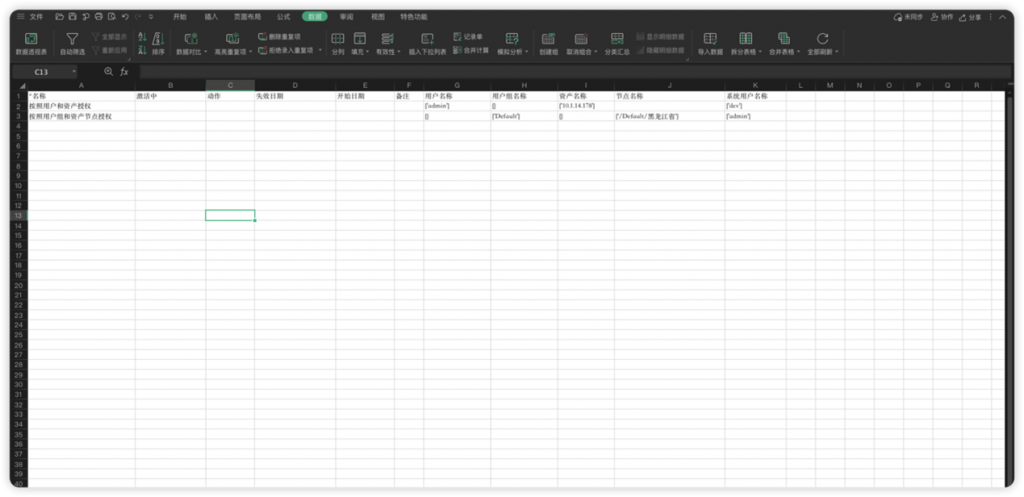
Task: Open the hamburger main menu icon
Action: coord(21,16)
